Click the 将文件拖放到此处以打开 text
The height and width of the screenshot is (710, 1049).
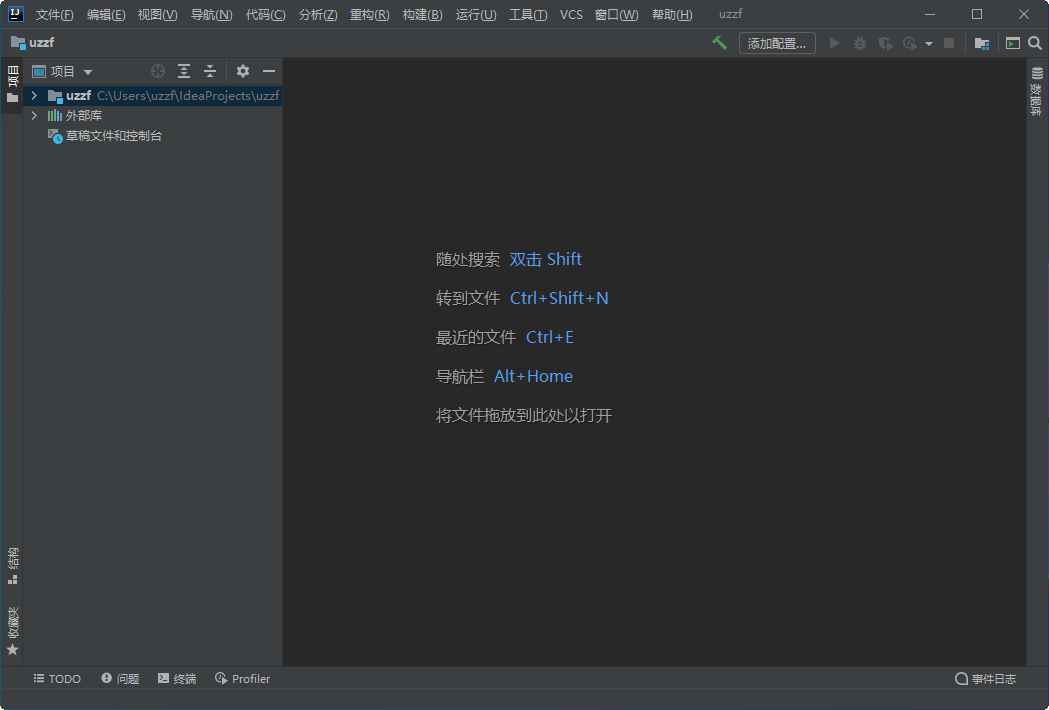pos(524,416)
